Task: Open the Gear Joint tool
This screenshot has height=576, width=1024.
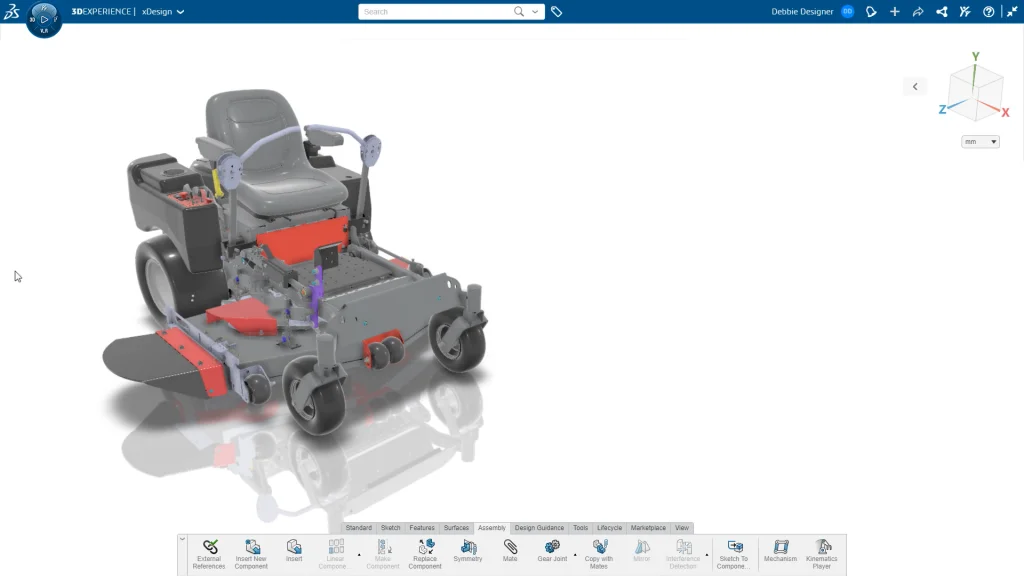Action: [x=551, y=552]
